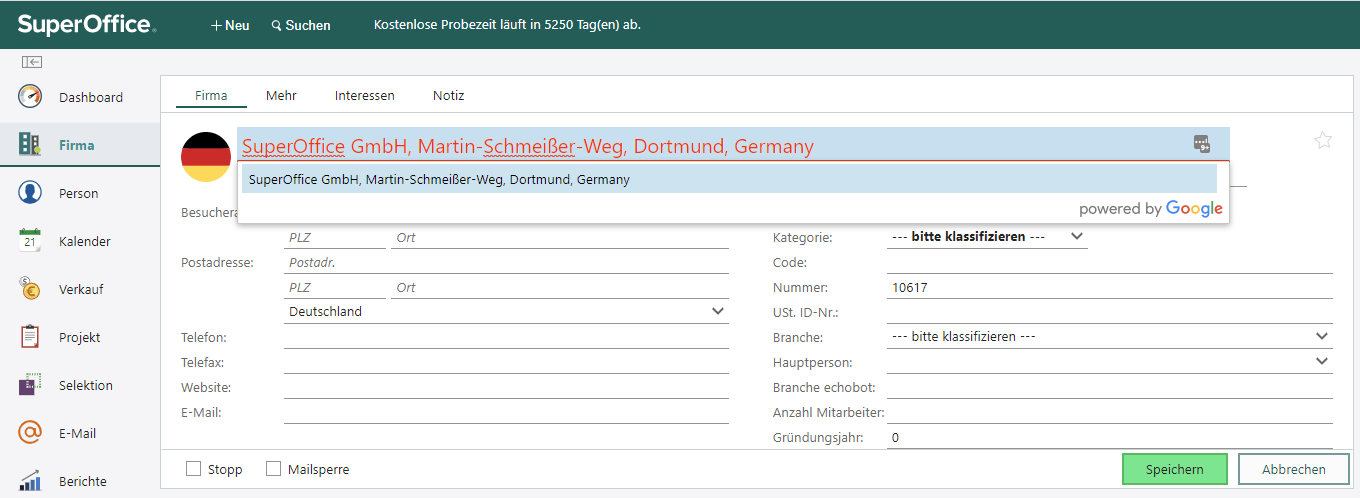Open the E-Mail at-sign icon
1360x498 pixels.
pos(30,433)
